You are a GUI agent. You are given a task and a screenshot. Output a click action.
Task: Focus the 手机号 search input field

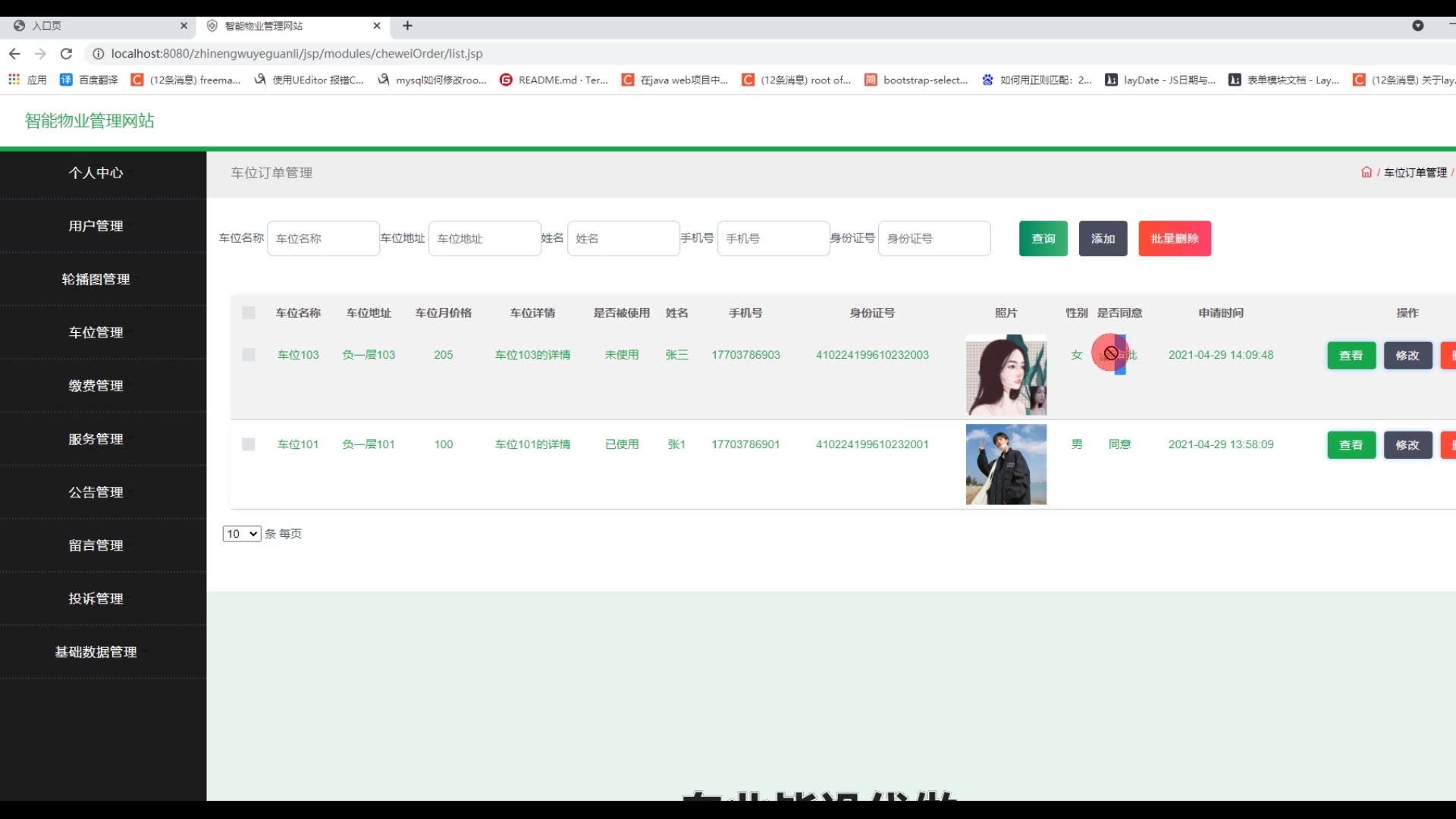coord(773,238)
